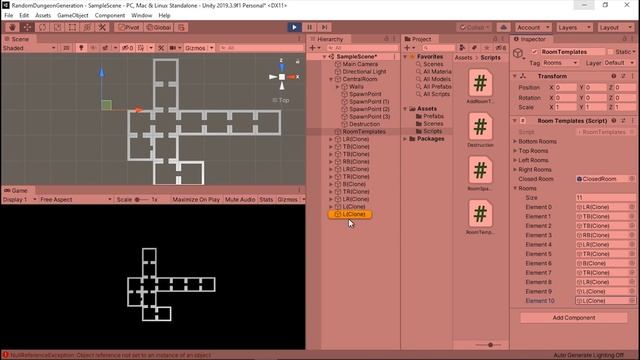Click the Pause button
This screenshot has width=640, height=360.
coord(309,27)
